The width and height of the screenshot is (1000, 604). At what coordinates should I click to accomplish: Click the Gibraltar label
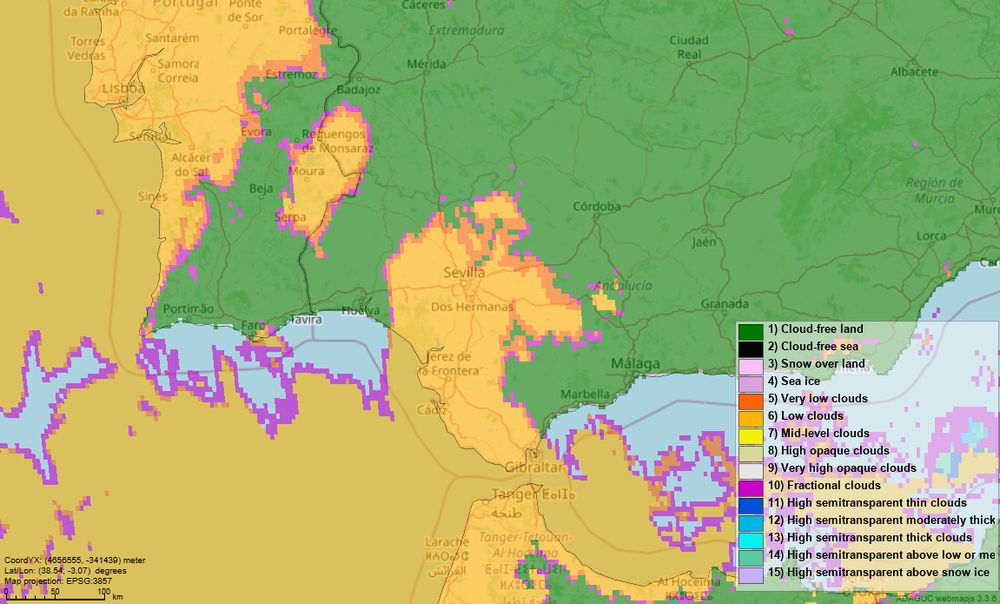pos(534,468)
